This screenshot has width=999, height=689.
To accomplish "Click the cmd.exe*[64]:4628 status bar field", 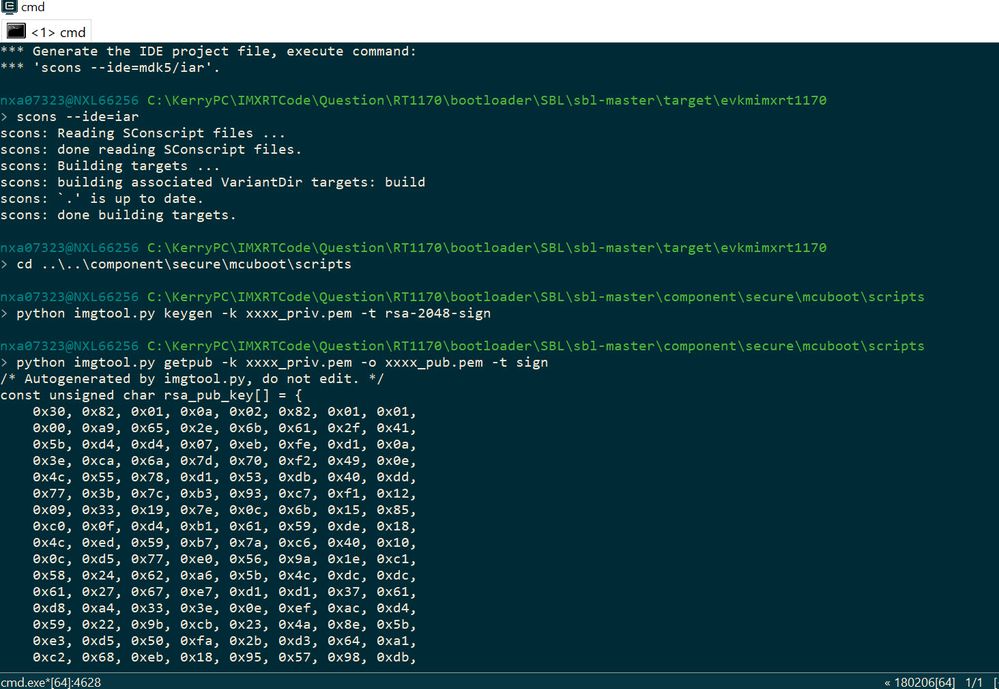I will (x=51, y=681).
